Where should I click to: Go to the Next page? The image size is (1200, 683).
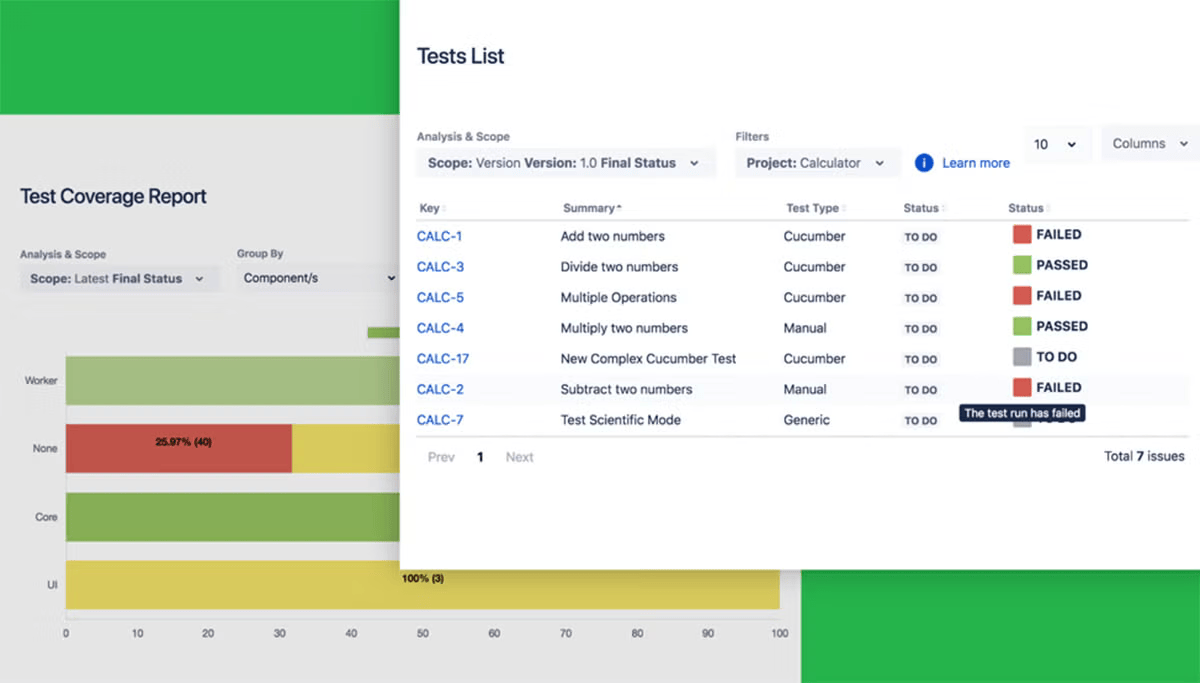[519, 457]
